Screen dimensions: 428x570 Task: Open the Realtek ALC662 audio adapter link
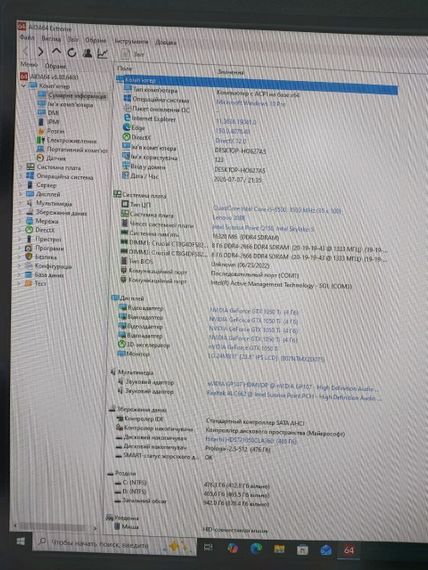pos(294,396)
